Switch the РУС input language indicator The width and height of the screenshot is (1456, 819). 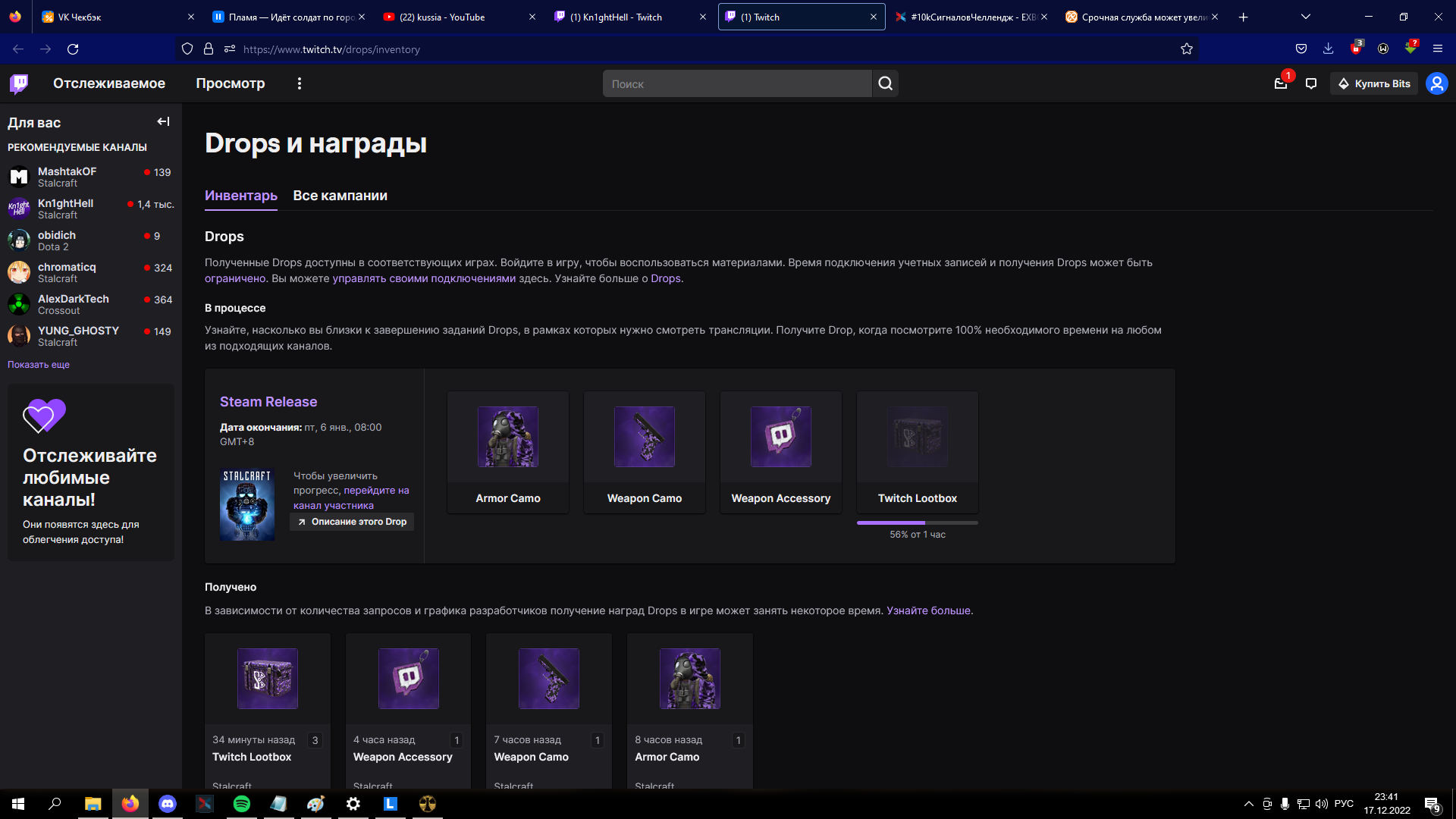click(x=1344, y=804)
